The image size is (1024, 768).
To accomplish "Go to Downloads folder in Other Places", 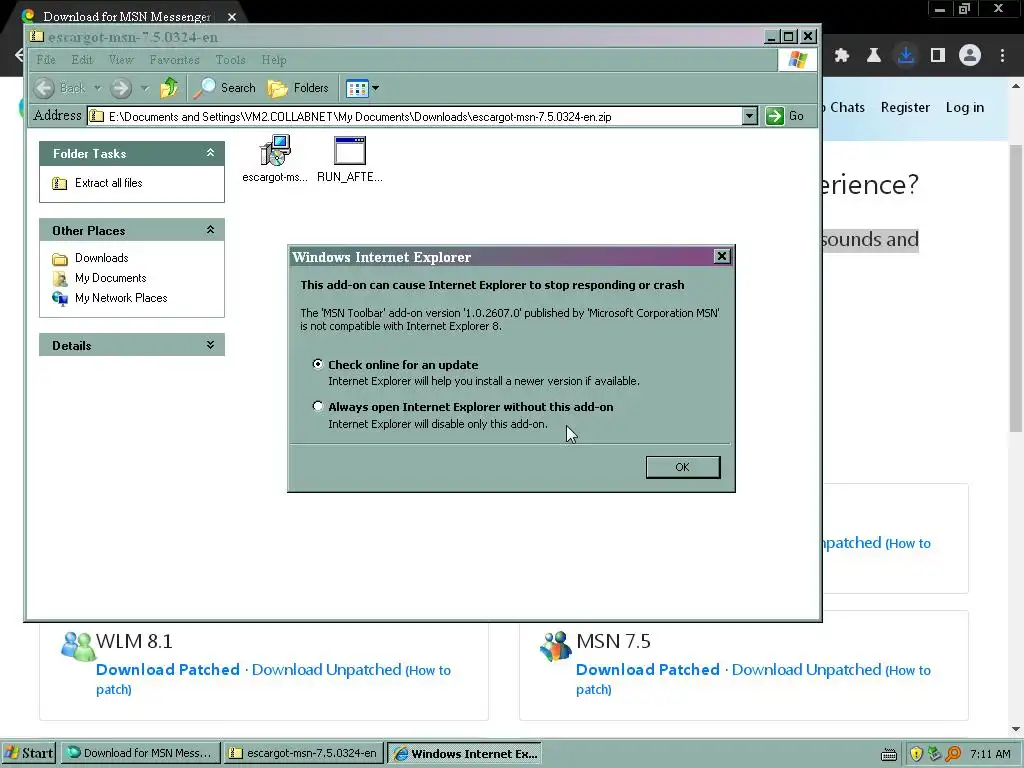I will (x=101, y=258).
